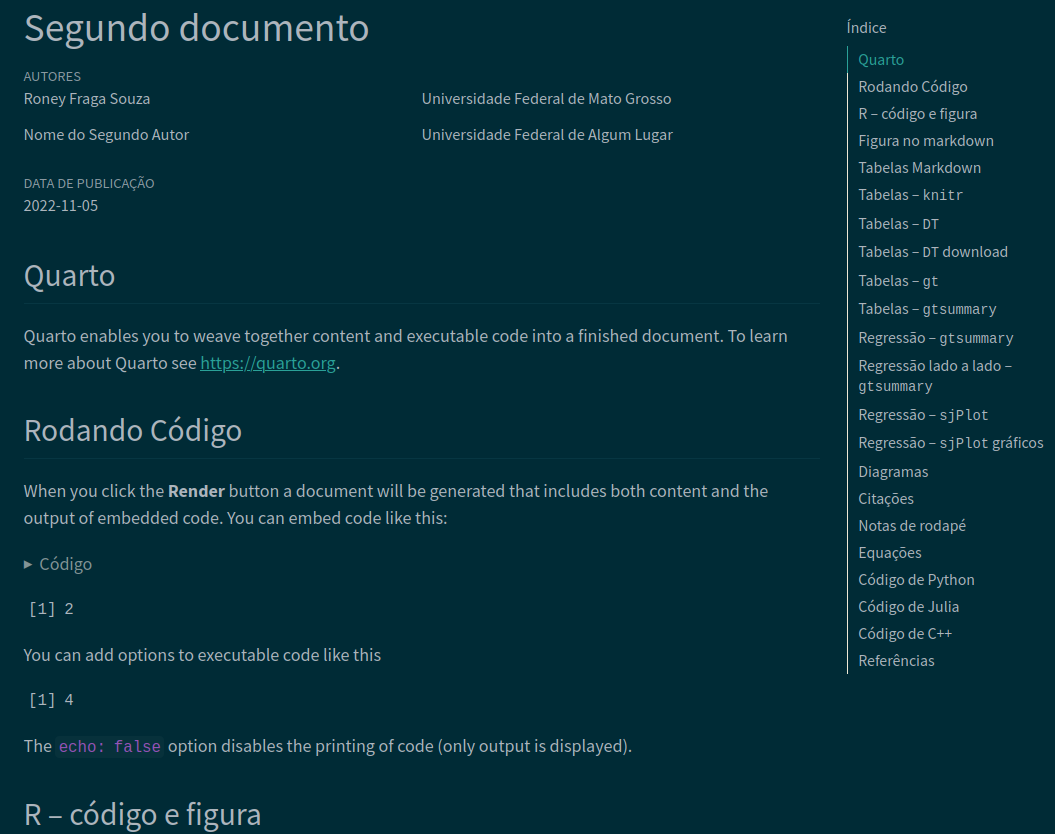Click the 'Quarto' section heading

(x=69, y=276)
